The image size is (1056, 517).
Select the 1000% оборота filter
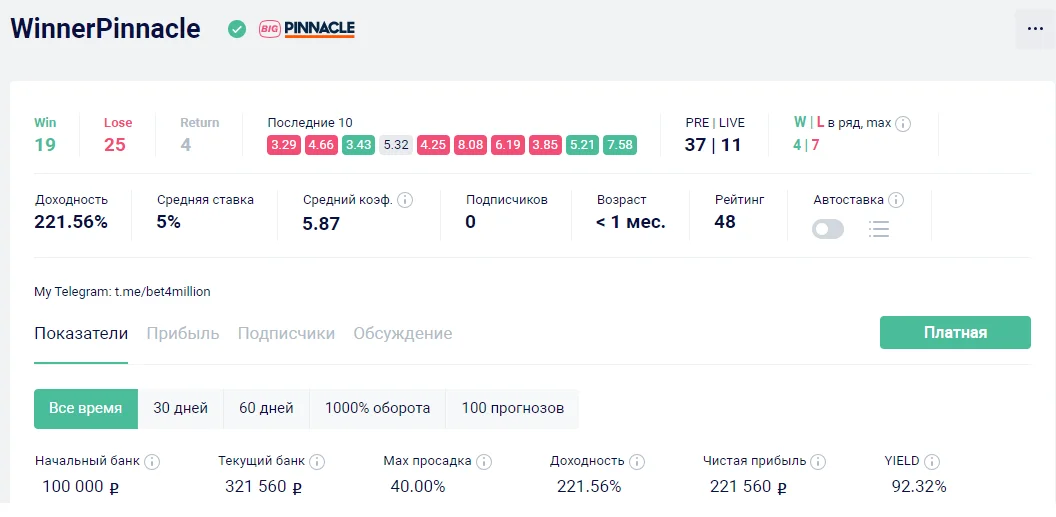(377, 409)
